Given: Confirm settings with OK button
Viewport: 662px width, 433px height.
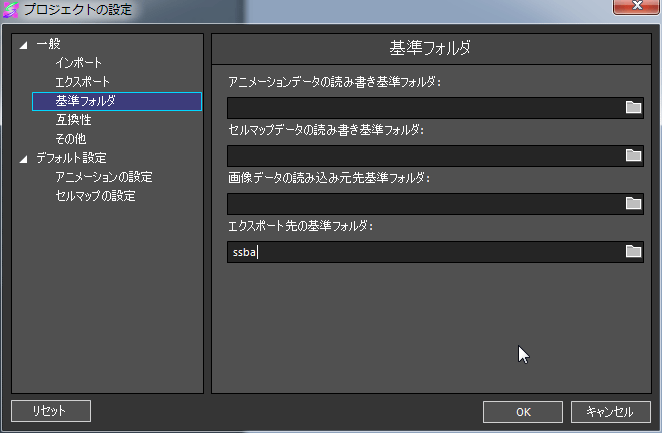Looking at the screenshot, I should tap(523, 412).
